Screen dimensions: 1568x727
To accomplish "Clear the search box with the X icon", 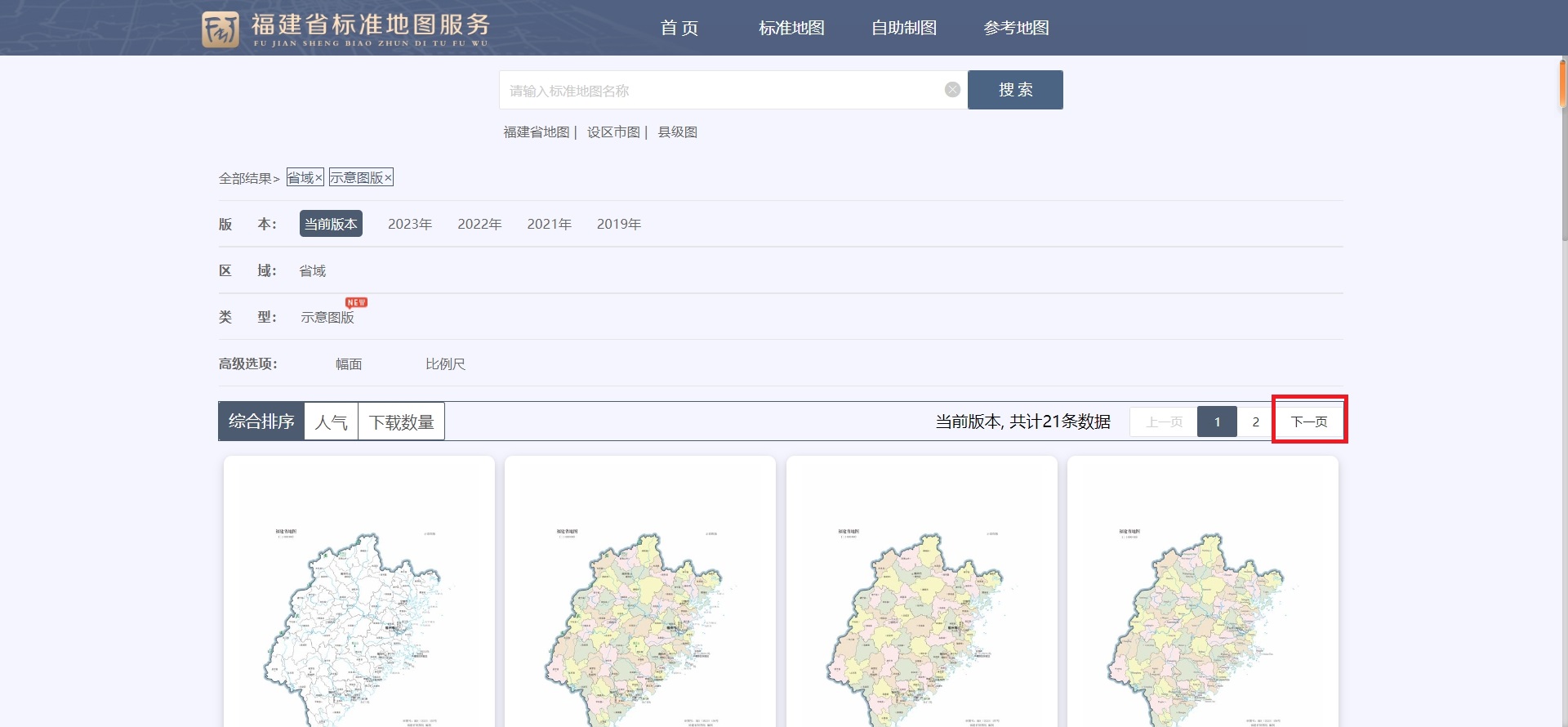I will tap(952, 90).
